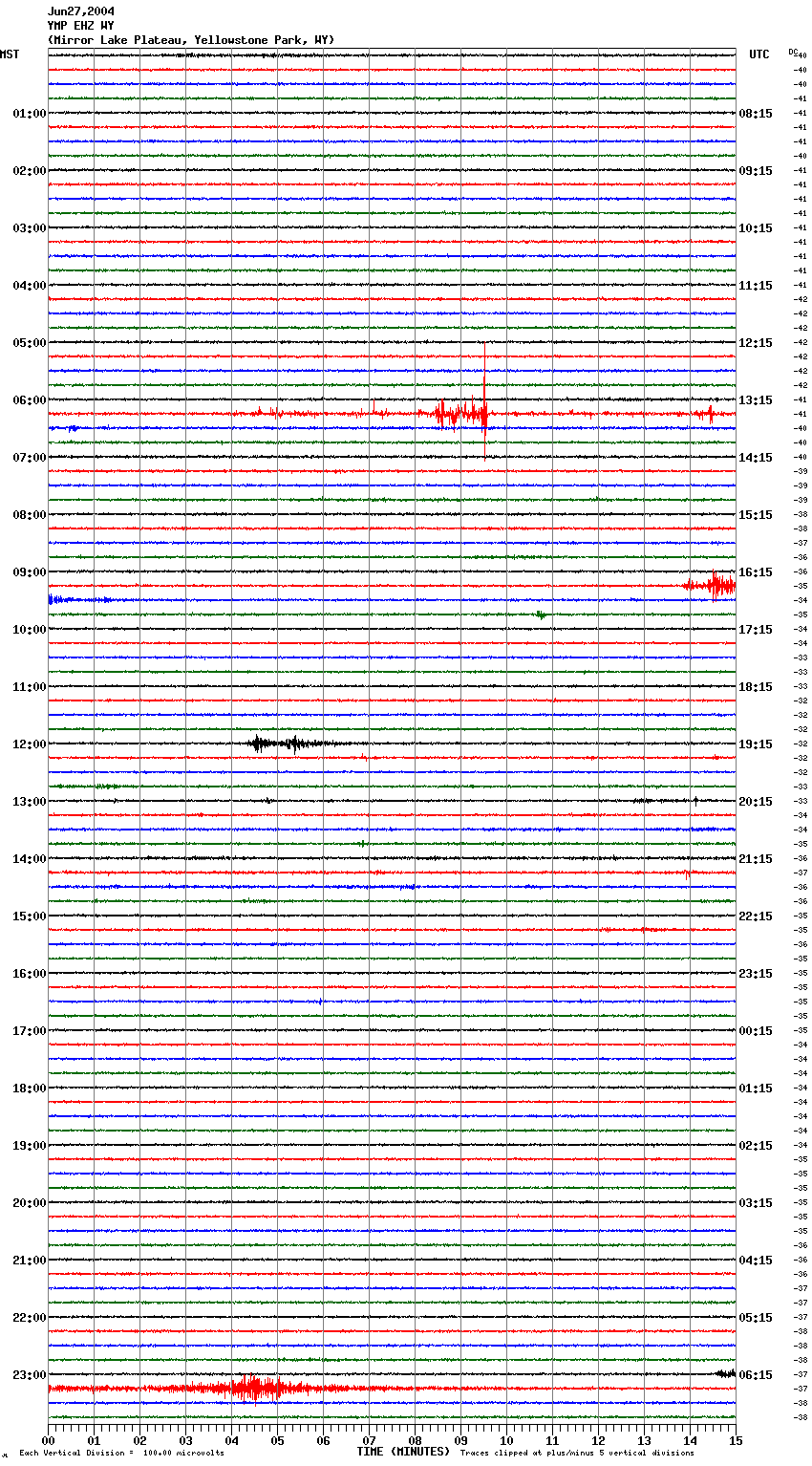Select the 12:00 MST time label

30,744
